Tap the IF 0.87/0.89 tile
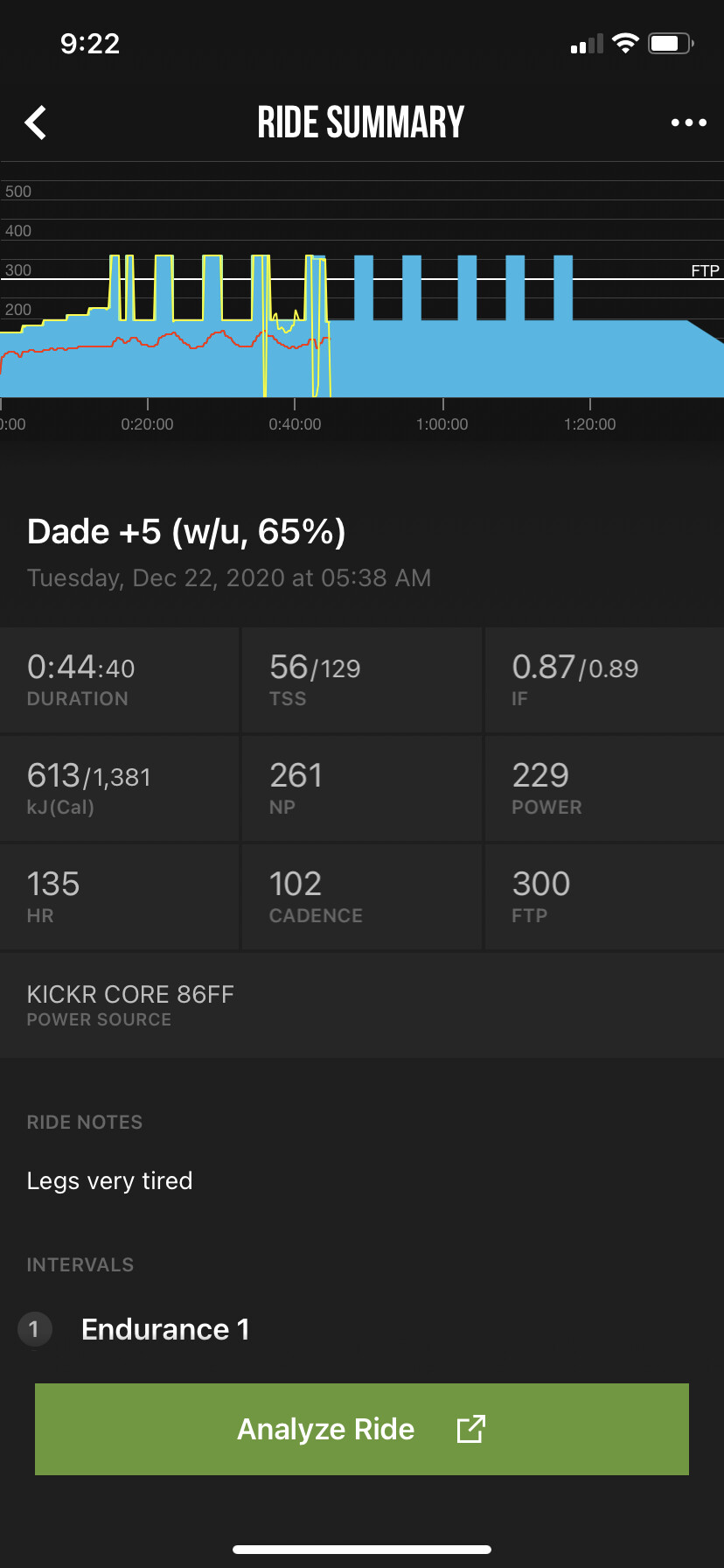 [603, 680]
